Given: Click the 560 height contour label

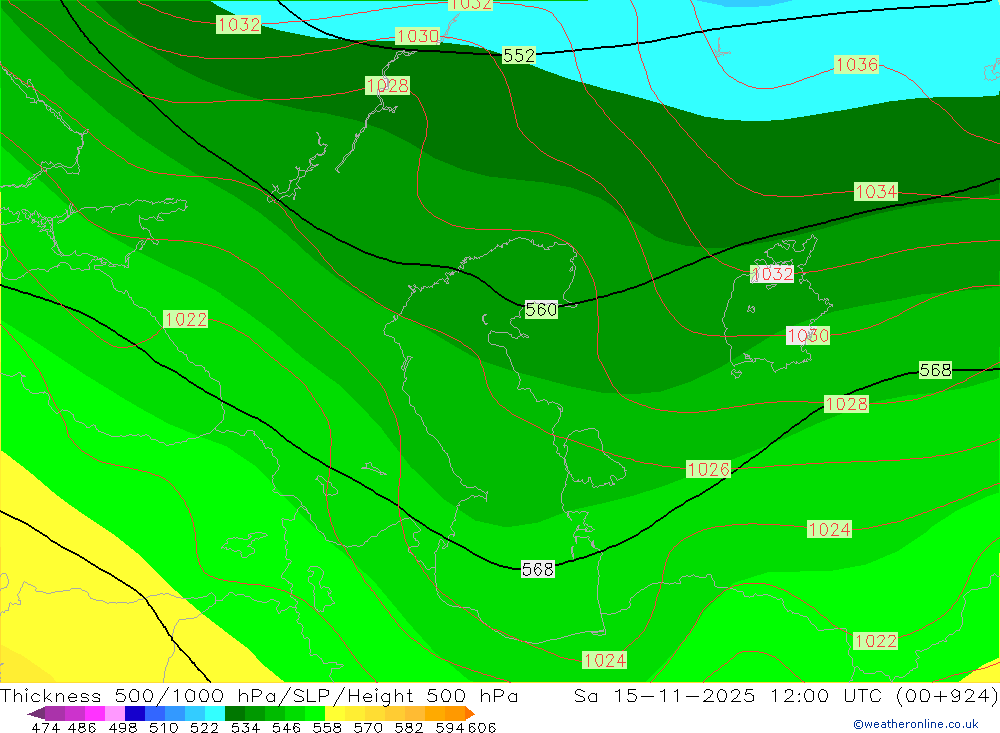Looking at the screenshot, I should [x=541, y=309].
